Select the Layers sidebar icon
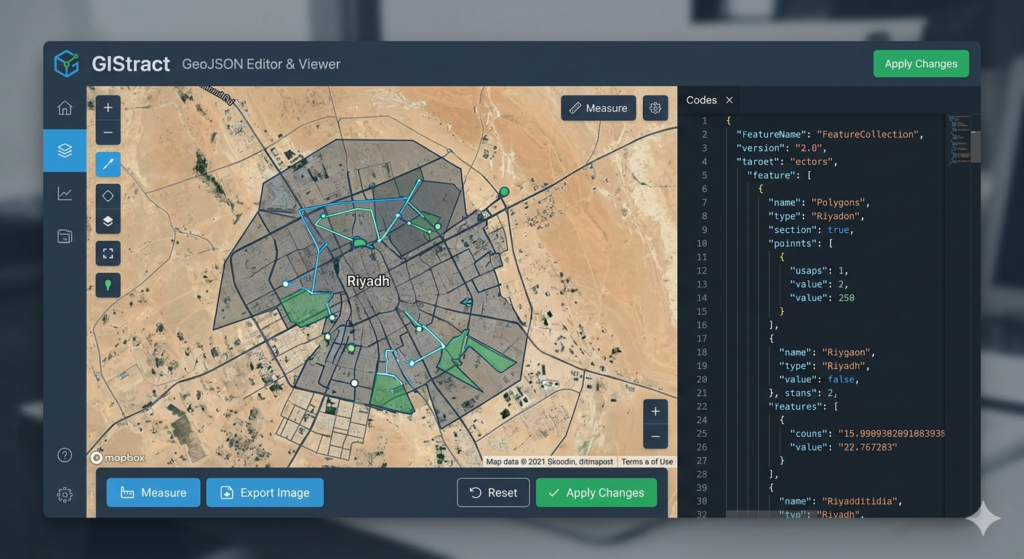 tap(65, 150)
